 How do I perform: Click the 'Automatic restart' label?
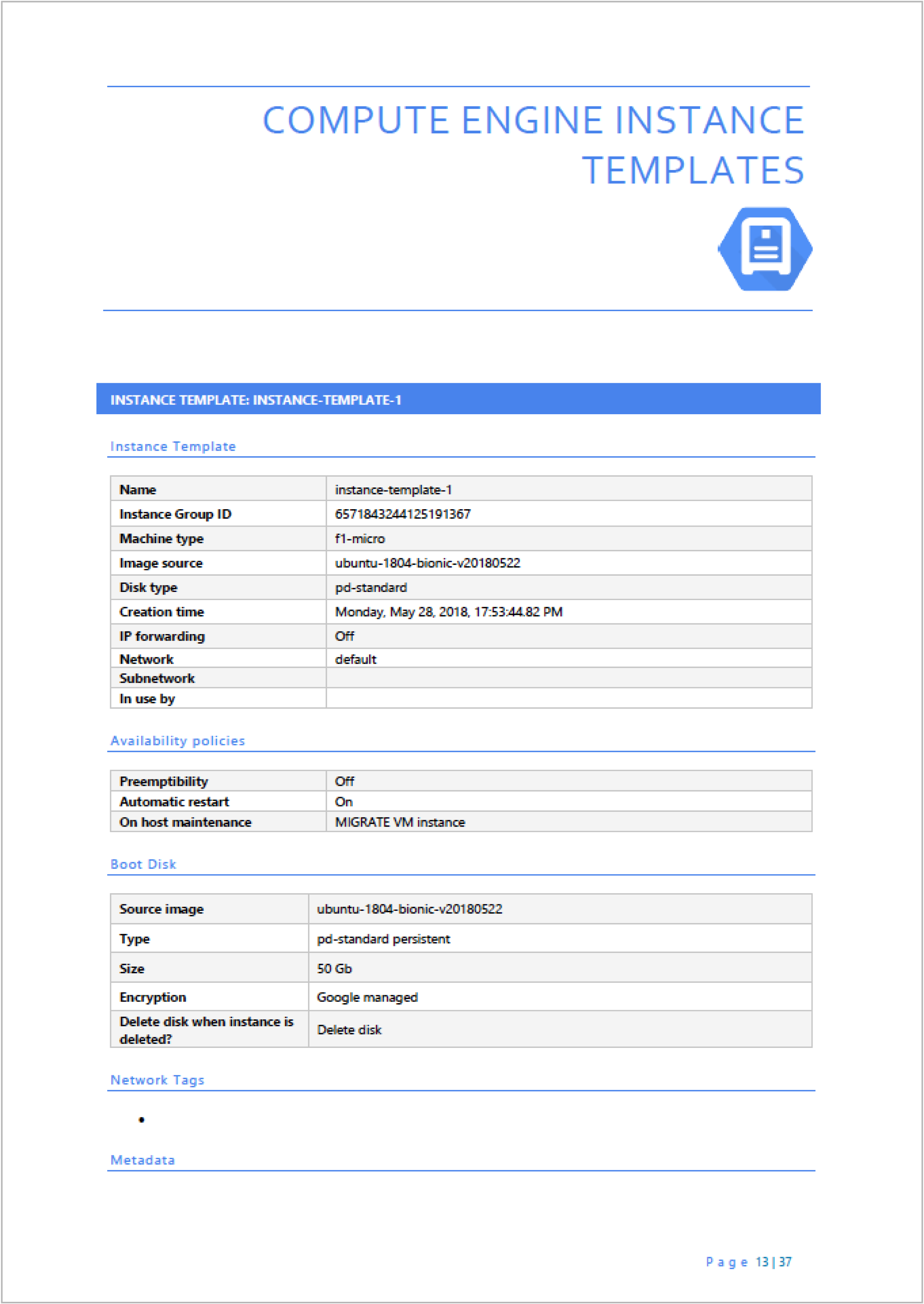174,802
